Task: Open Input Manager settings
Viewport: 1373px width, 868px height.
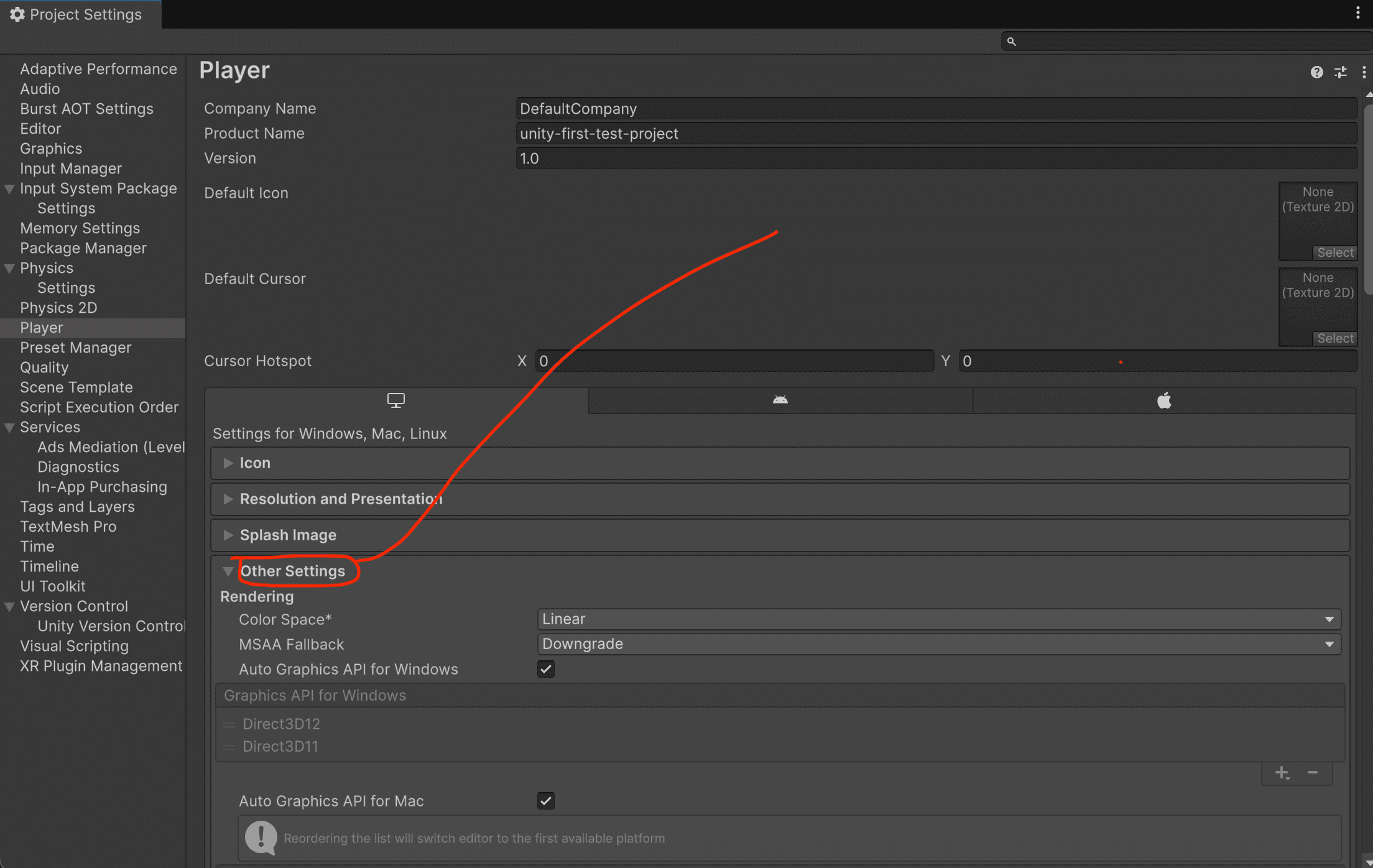Action: [71, 169]
